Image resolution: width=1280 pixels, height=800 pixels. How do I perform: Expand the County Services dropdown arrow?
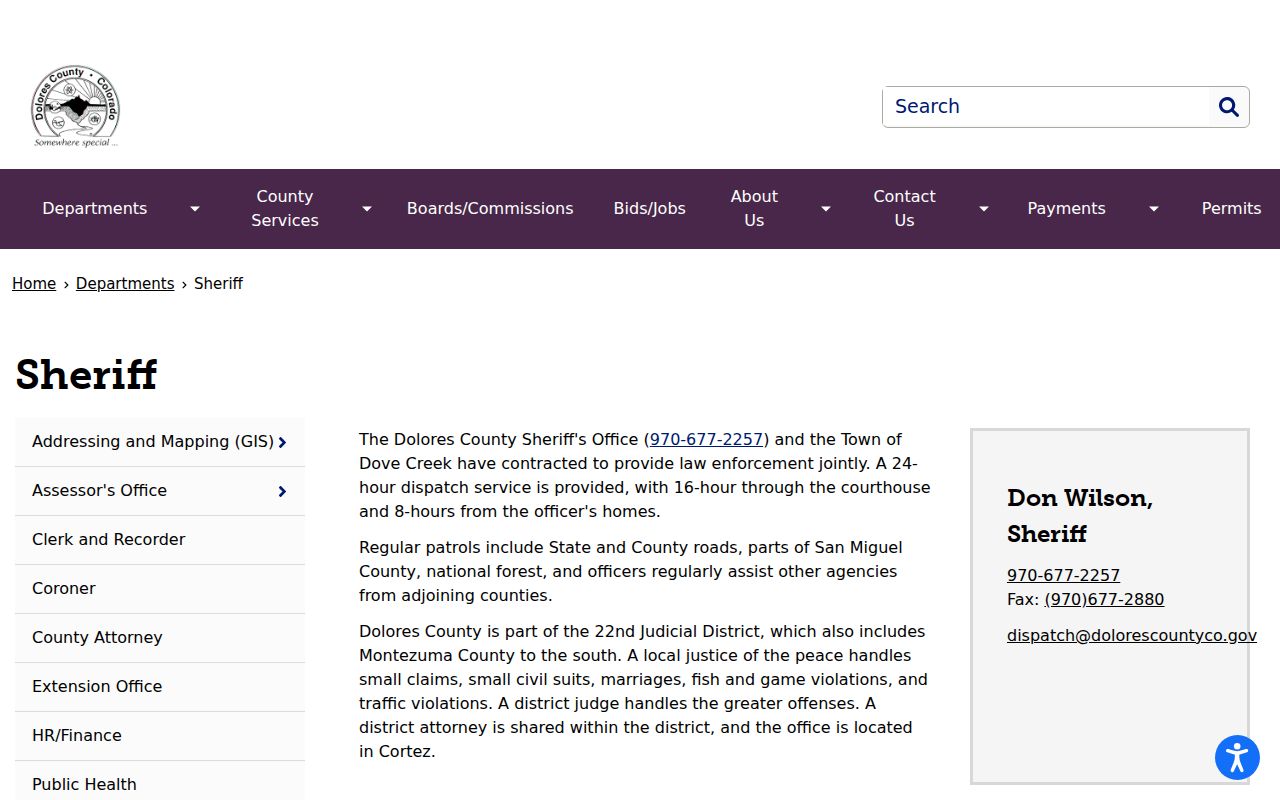pyautogui.click(x=367, y=209)
